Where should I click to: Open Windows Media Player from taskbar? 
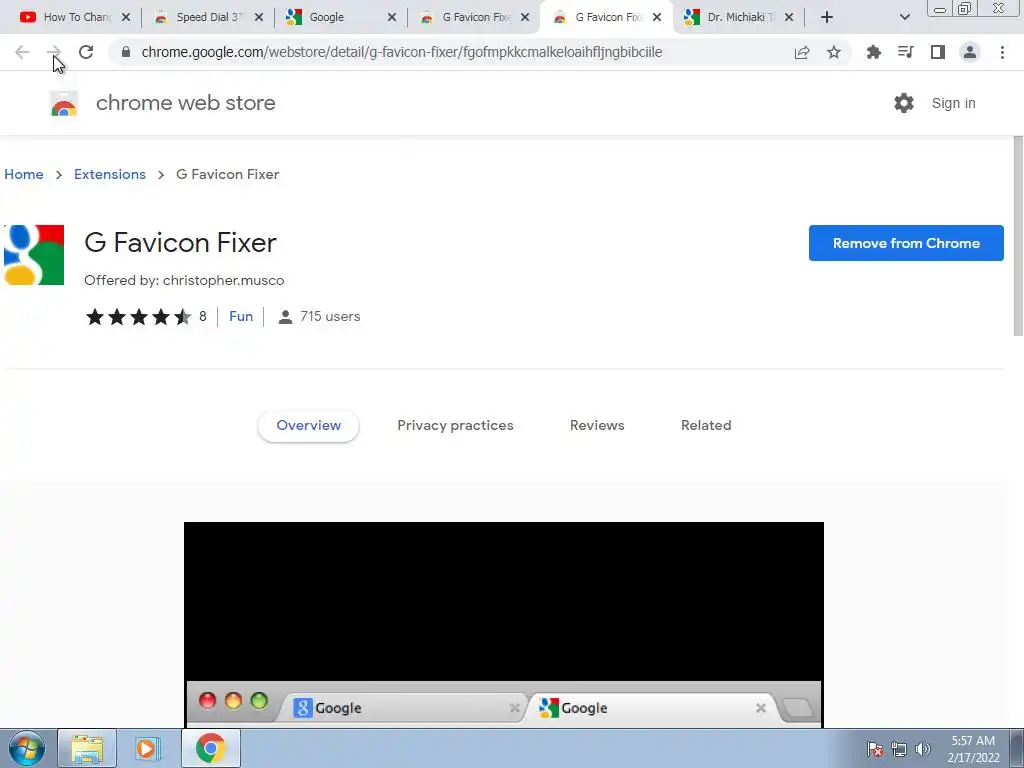147,748
